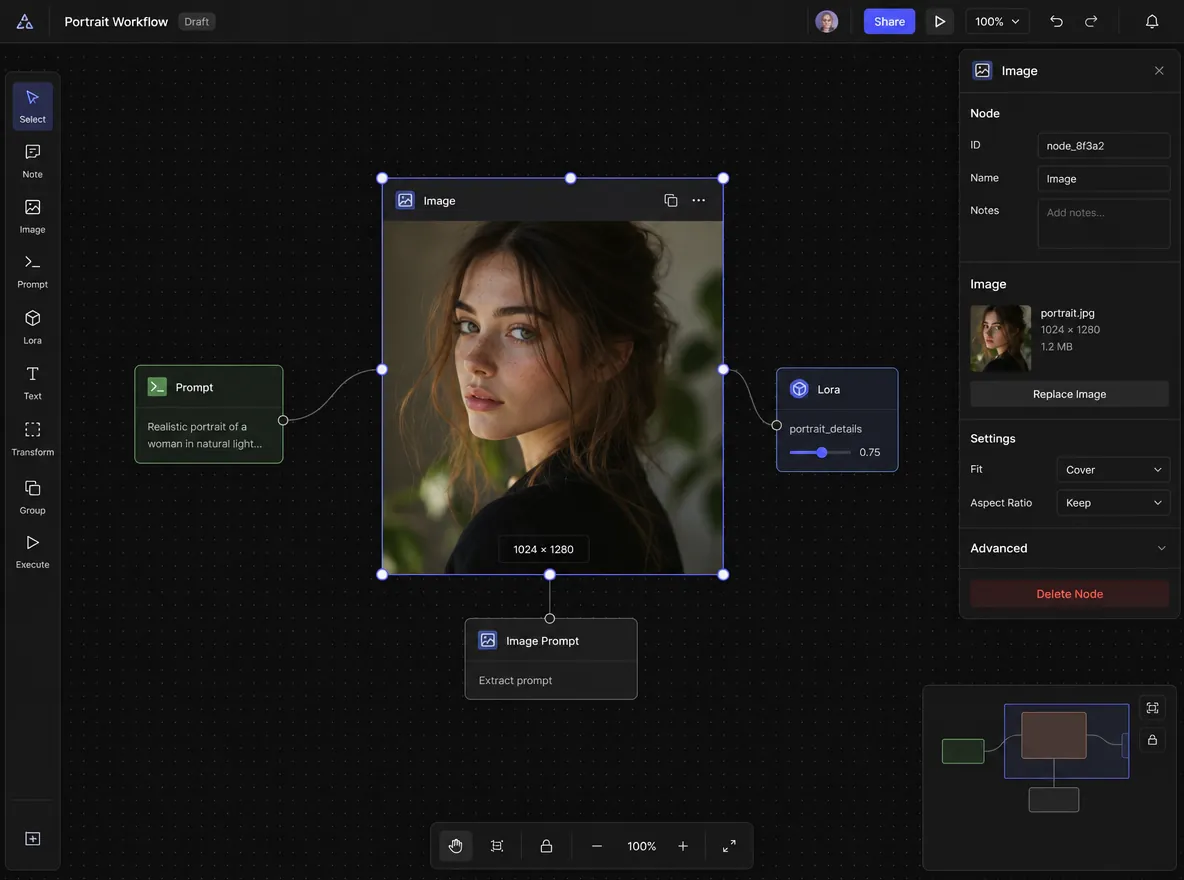The width and height of the screenshot is (1184, 880).
Task: Duplicate the Image node via copy icon
Action: click(x=671, y=200)
